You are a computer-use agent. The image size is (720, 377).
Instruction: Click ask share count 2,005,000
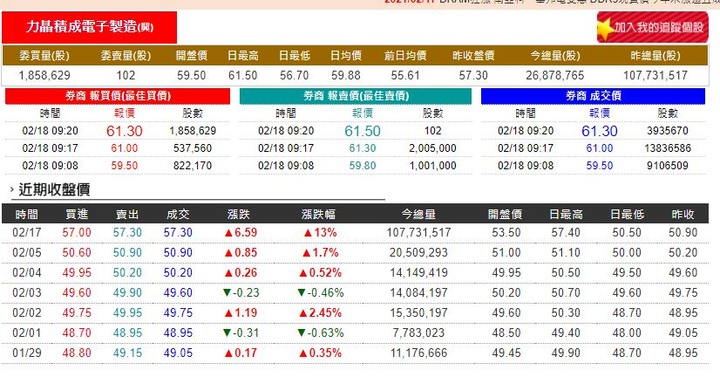[433, 148]
